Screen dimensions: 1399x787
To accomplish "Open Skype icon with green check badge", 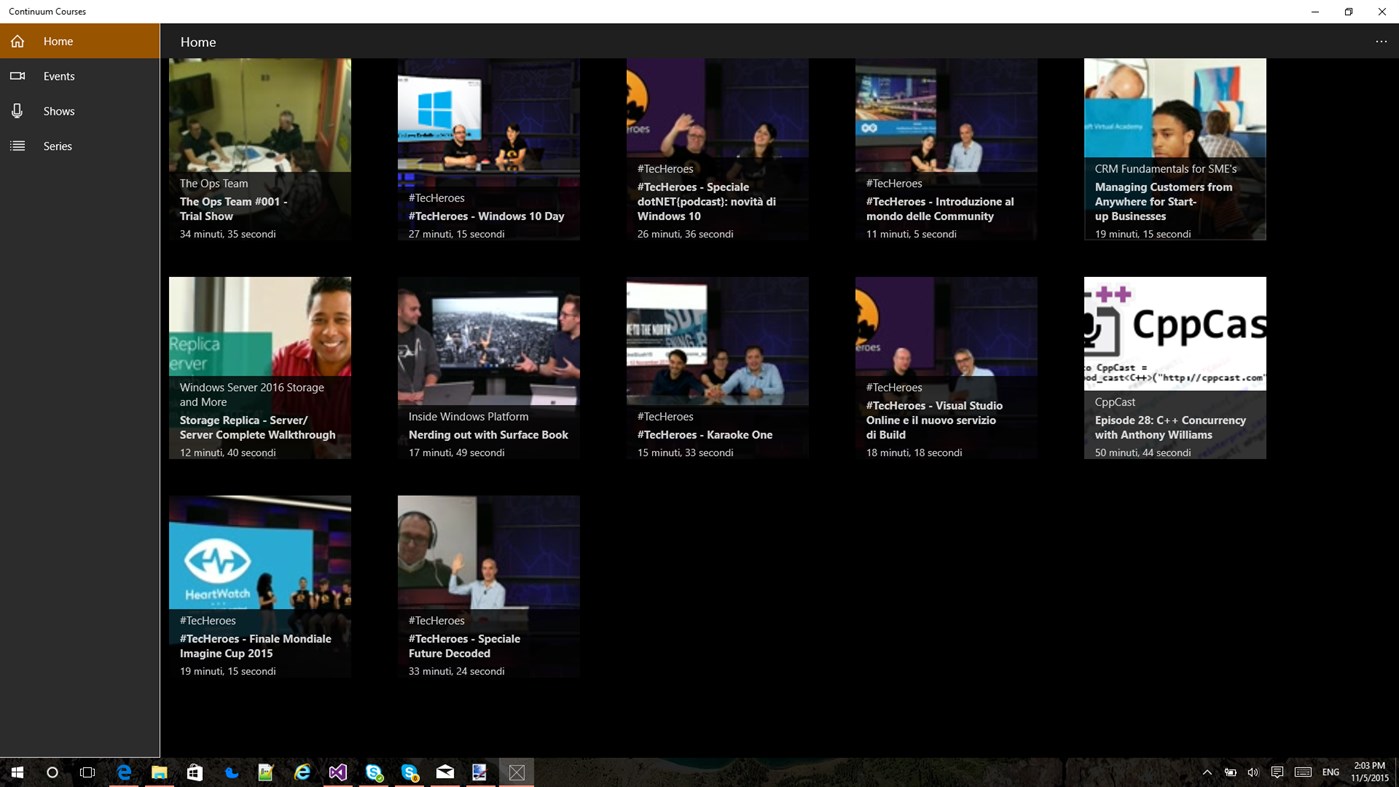I will coord(374,772).
